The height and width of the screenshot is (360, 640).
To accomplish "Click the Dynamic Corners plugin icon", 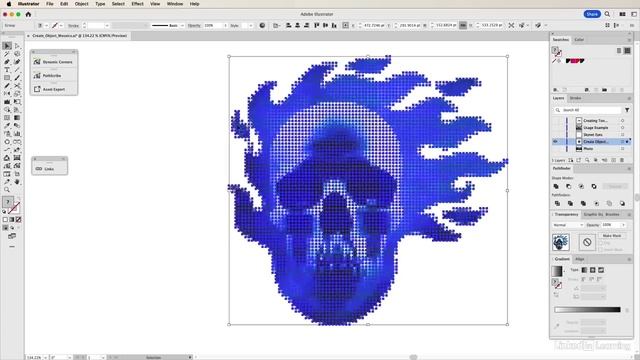I will tap(37, 62).
